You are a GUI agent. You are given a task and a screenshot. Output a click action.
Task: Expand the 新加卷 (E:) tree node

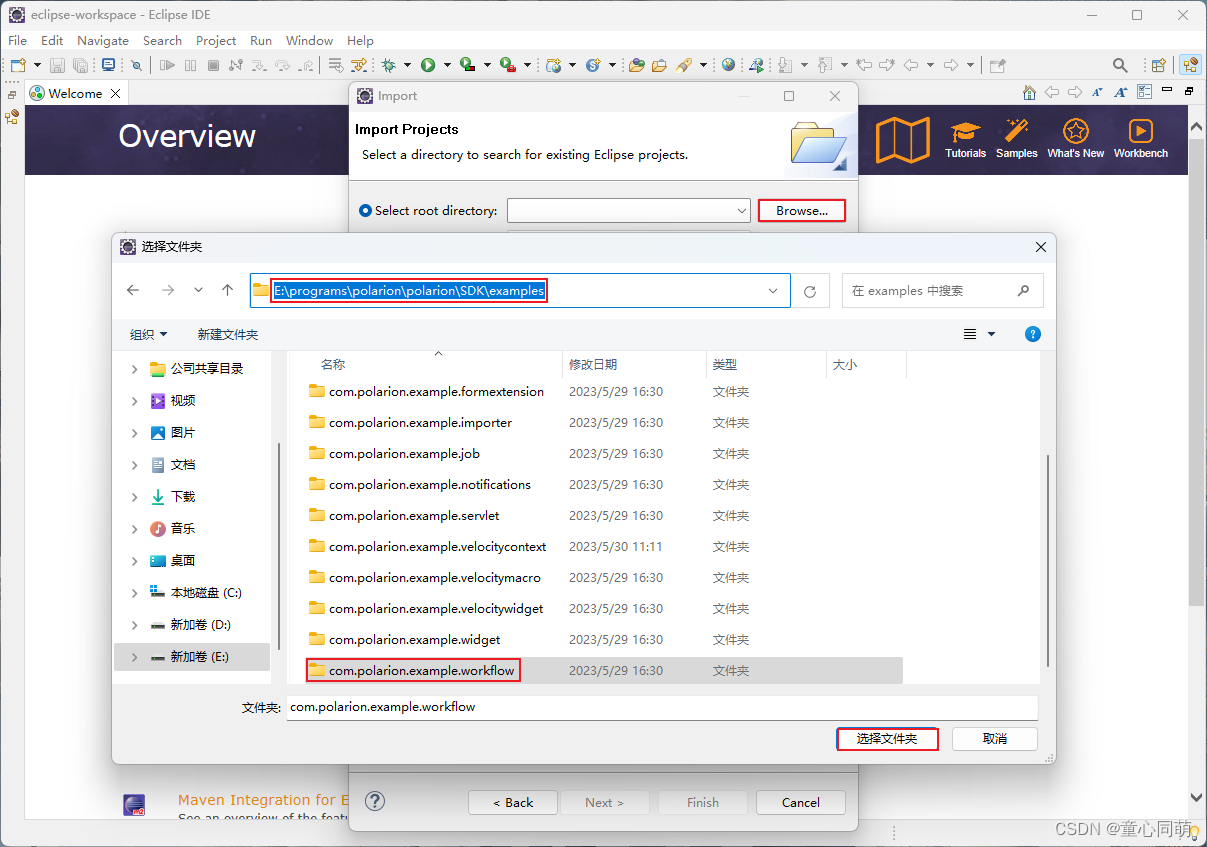click(x=135, y=657)
